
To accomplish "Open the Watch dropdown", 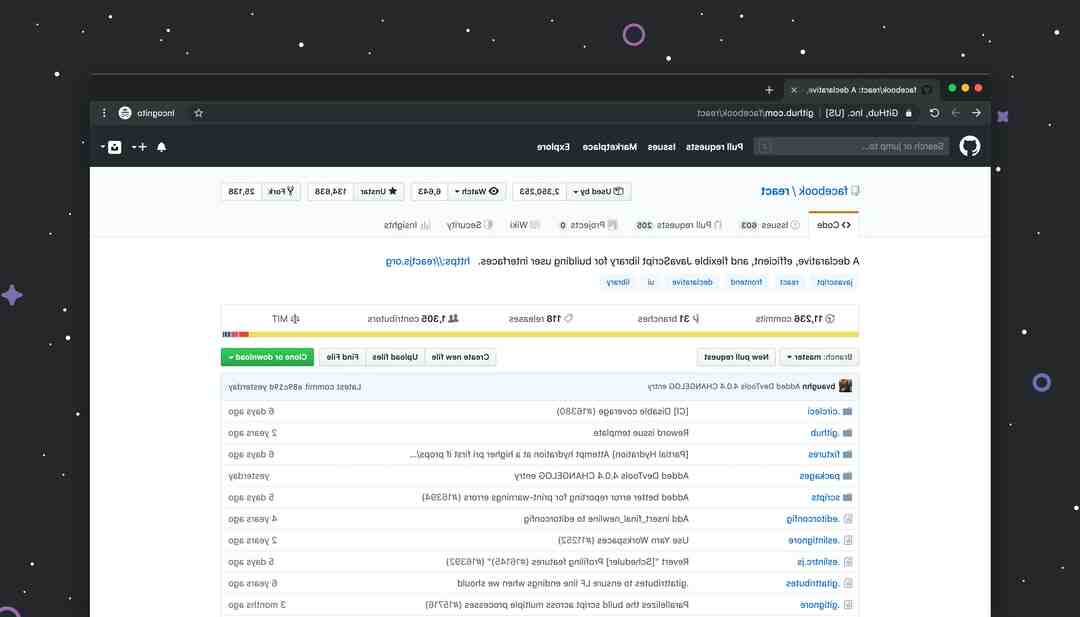I will (x=477, y=191).
